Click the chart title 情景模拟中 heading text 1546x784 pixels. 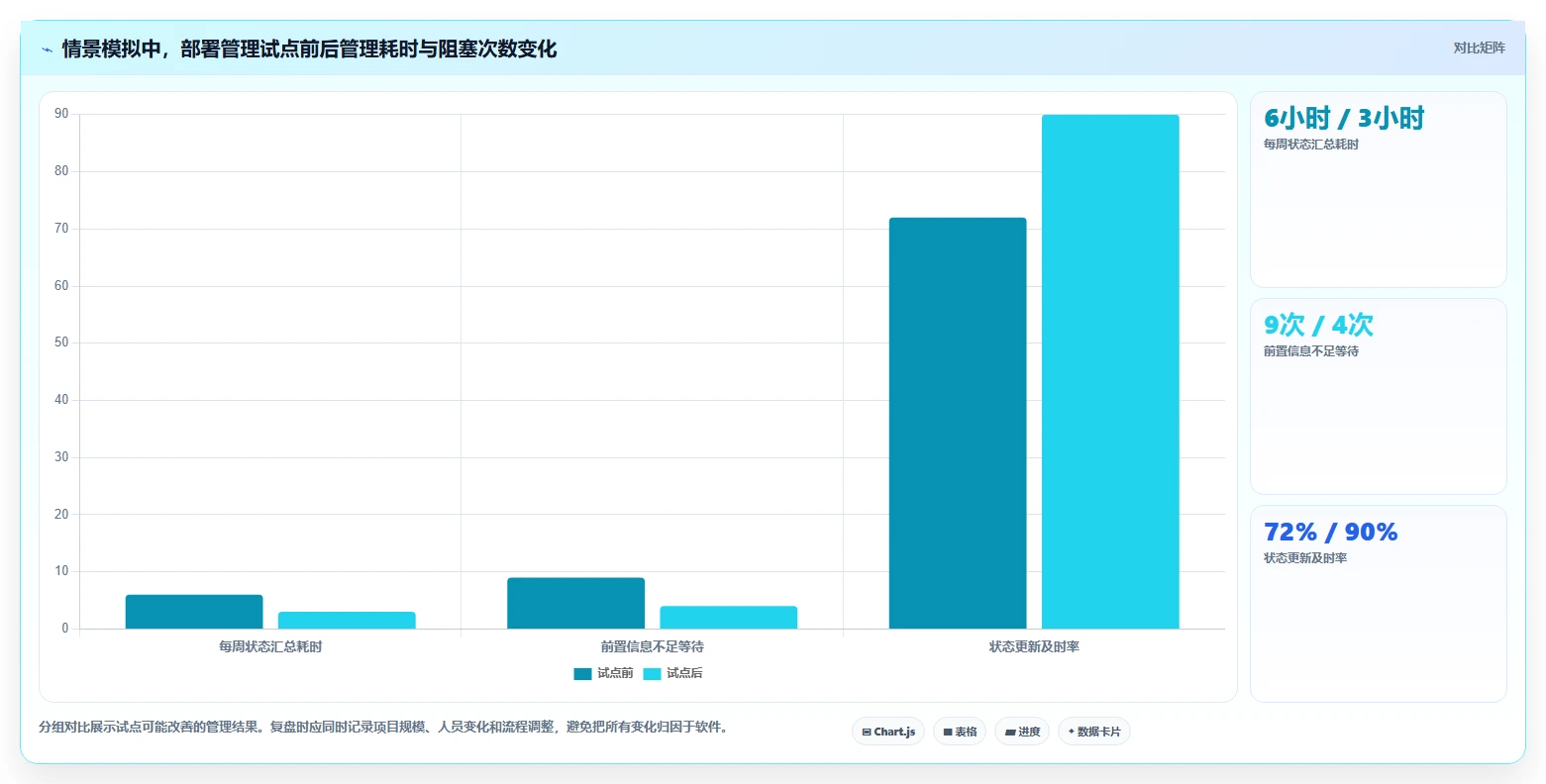[x=309, y=49]
